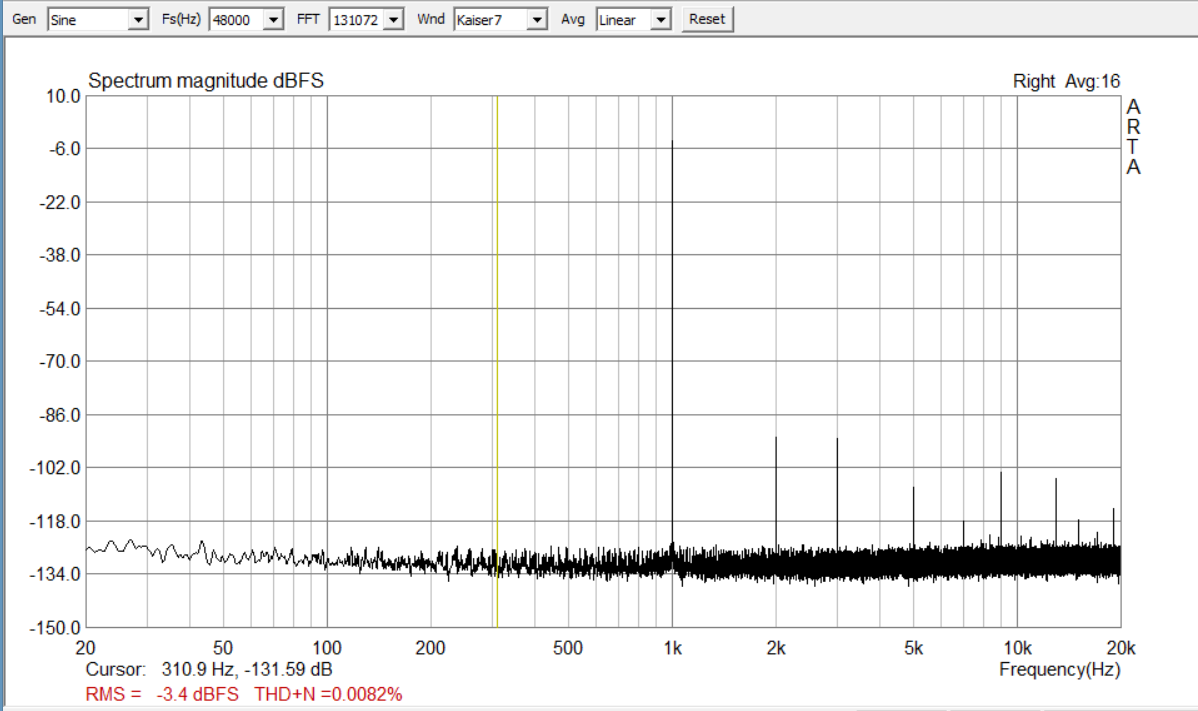Image resolution: width=1198 pixels, height=711 pixels.
Task: Click the 'Spectrum magnitude dBFS' title
Action: (x=206, y=81)
